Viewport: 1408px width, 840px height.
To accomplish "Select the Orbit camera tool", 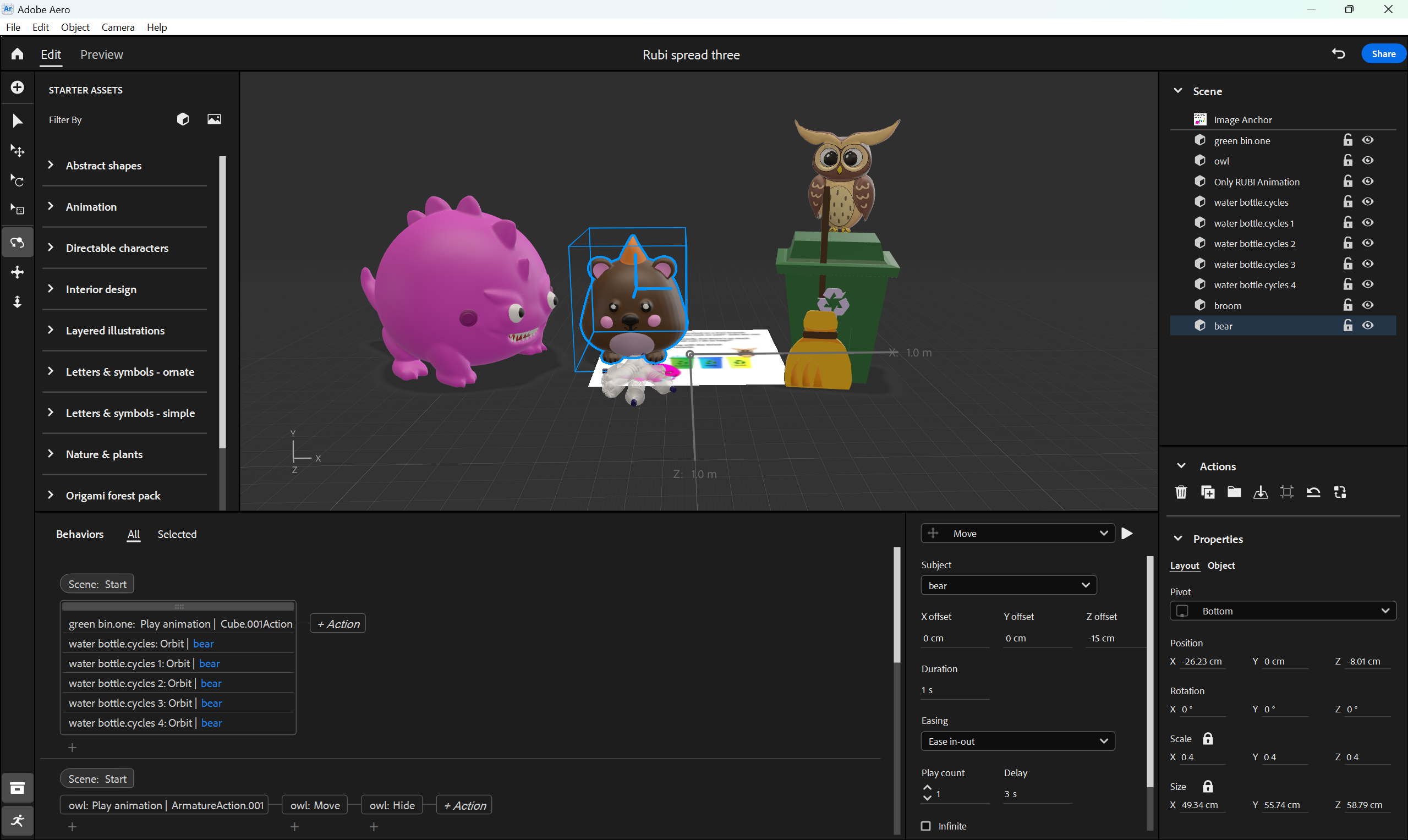I will tap(18, 242).
